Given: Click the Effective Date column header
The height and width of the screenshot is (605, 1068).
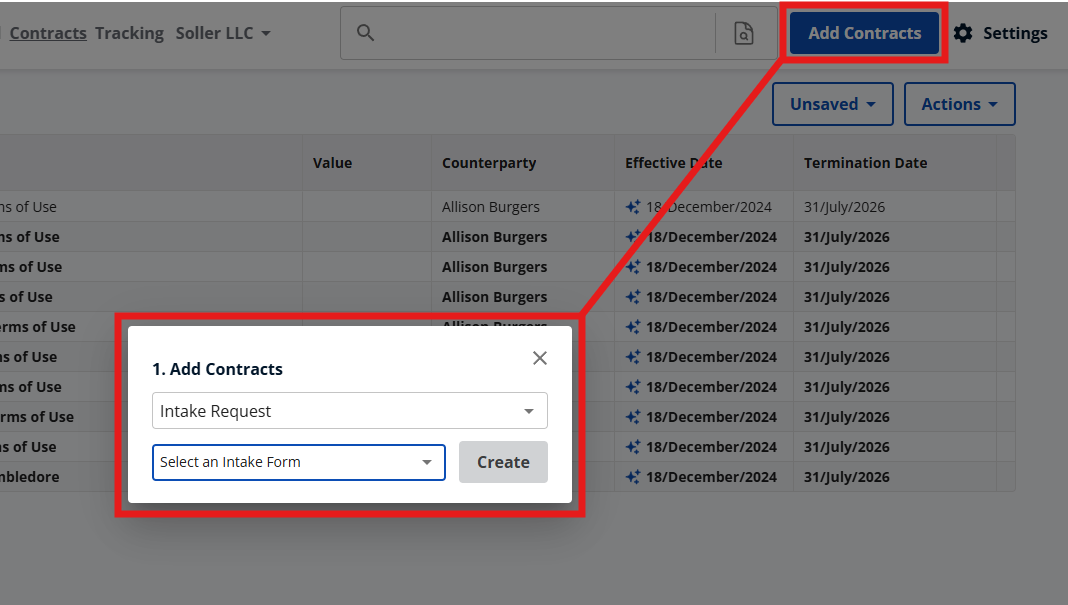Looking at the screenshot, I should [673, 163].
